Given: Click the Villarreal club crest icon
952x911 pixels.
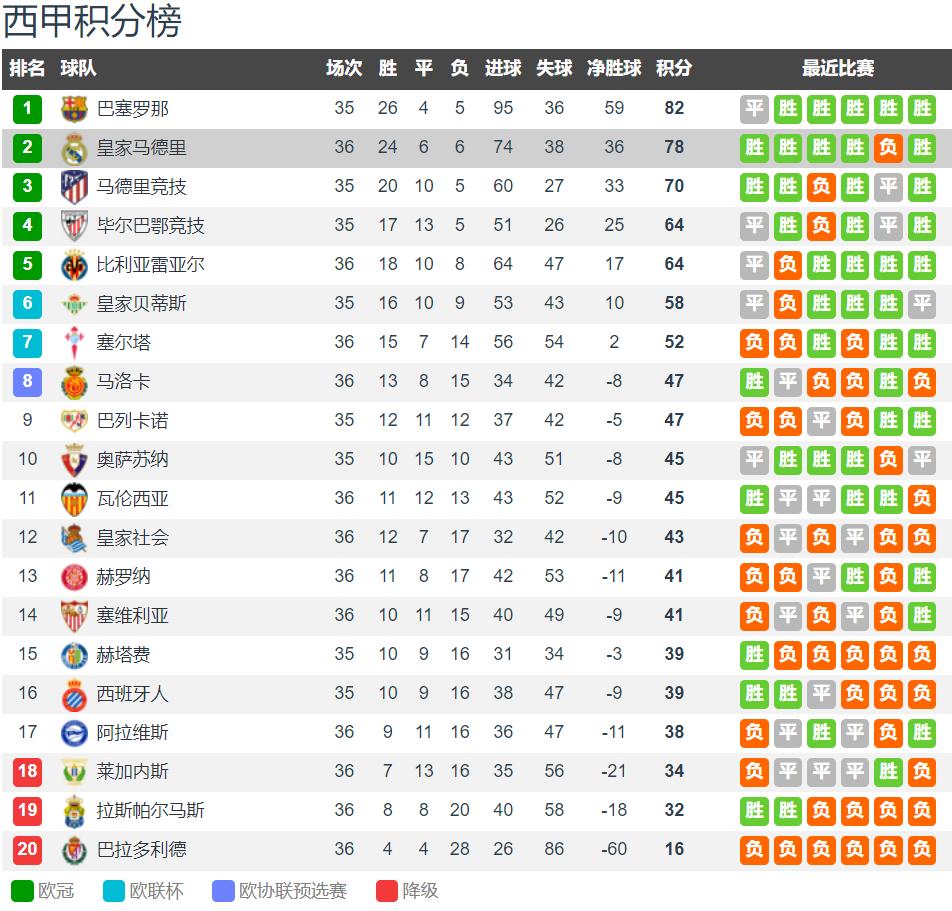Looking at the screenshot, I should pos(74,265).
